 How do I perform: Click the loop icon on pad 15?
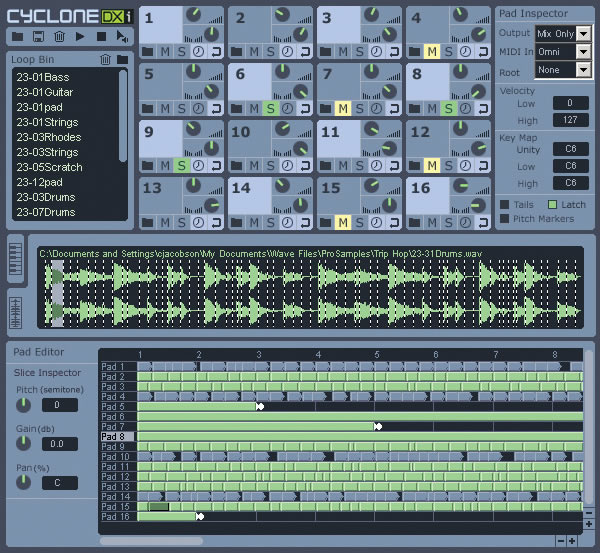(x=394, y=222)
